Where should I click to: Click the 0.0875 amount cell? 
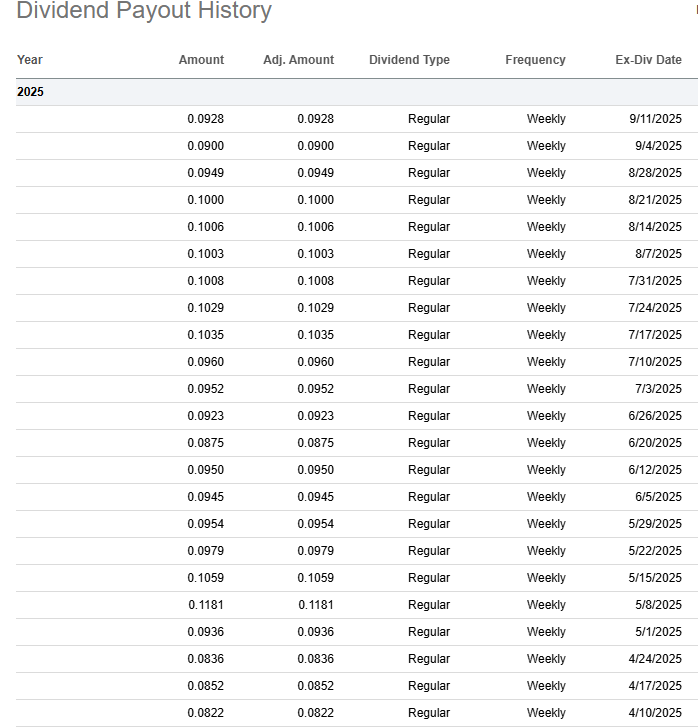(x=206, y=443)
